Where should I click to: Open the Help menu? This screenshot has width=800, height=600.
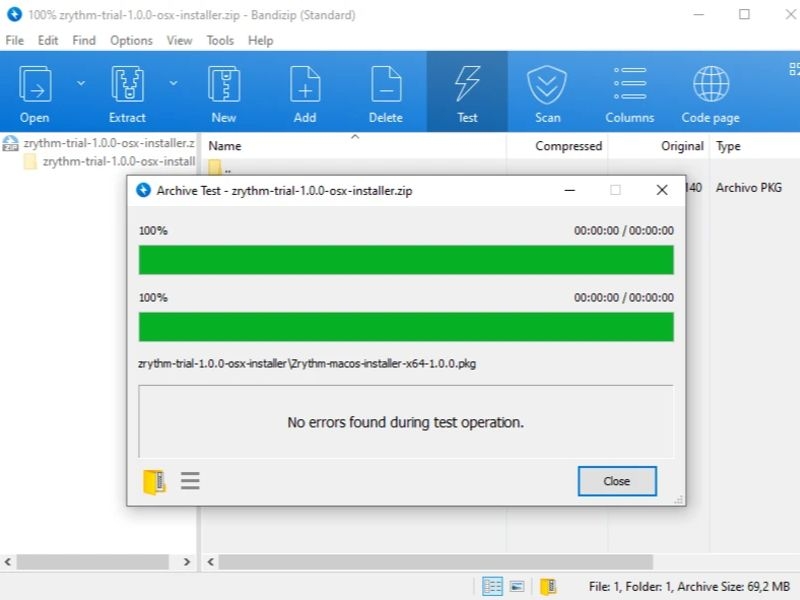tap(261, 40)
